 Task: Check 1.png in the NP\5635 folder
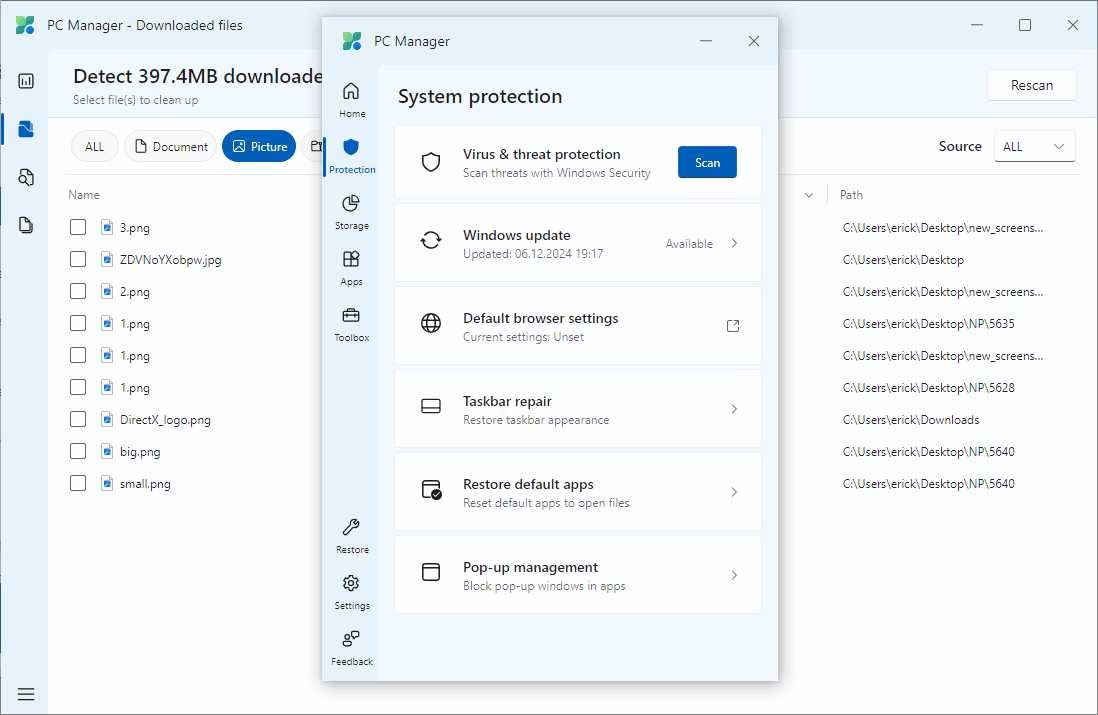78,324
